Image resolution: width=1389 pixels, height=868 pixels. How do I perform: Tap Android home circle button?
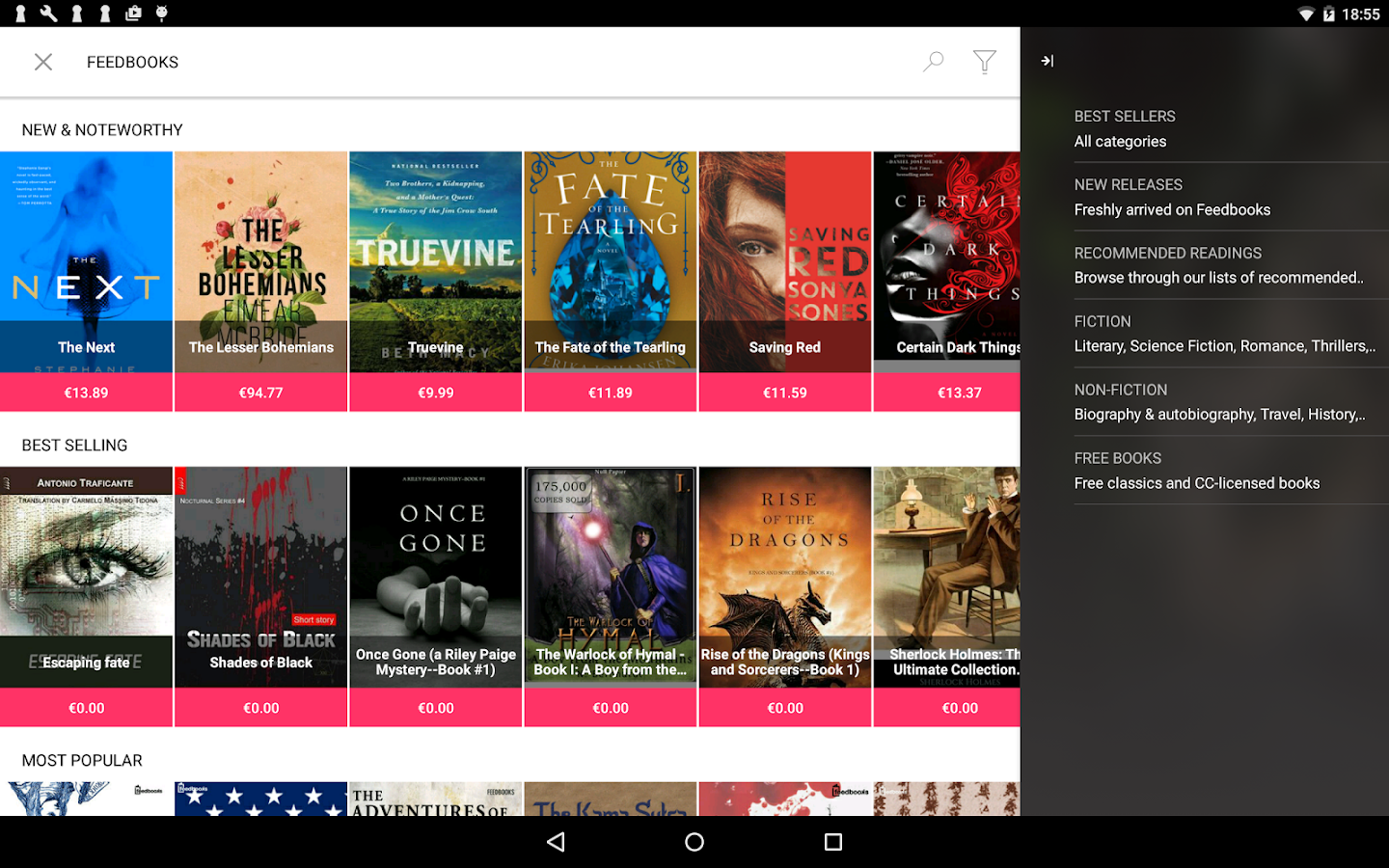pos(694,842)
